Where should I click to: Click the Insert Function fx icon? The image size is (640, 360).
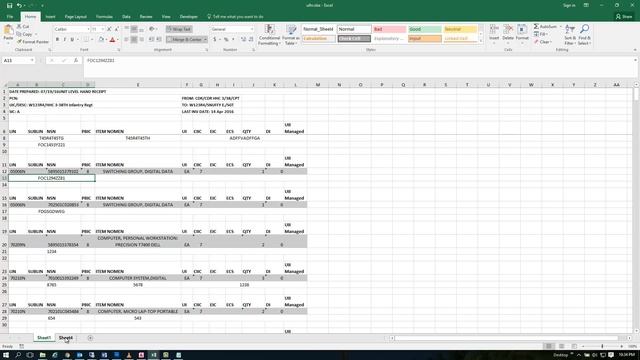click(x=76, y=60)
